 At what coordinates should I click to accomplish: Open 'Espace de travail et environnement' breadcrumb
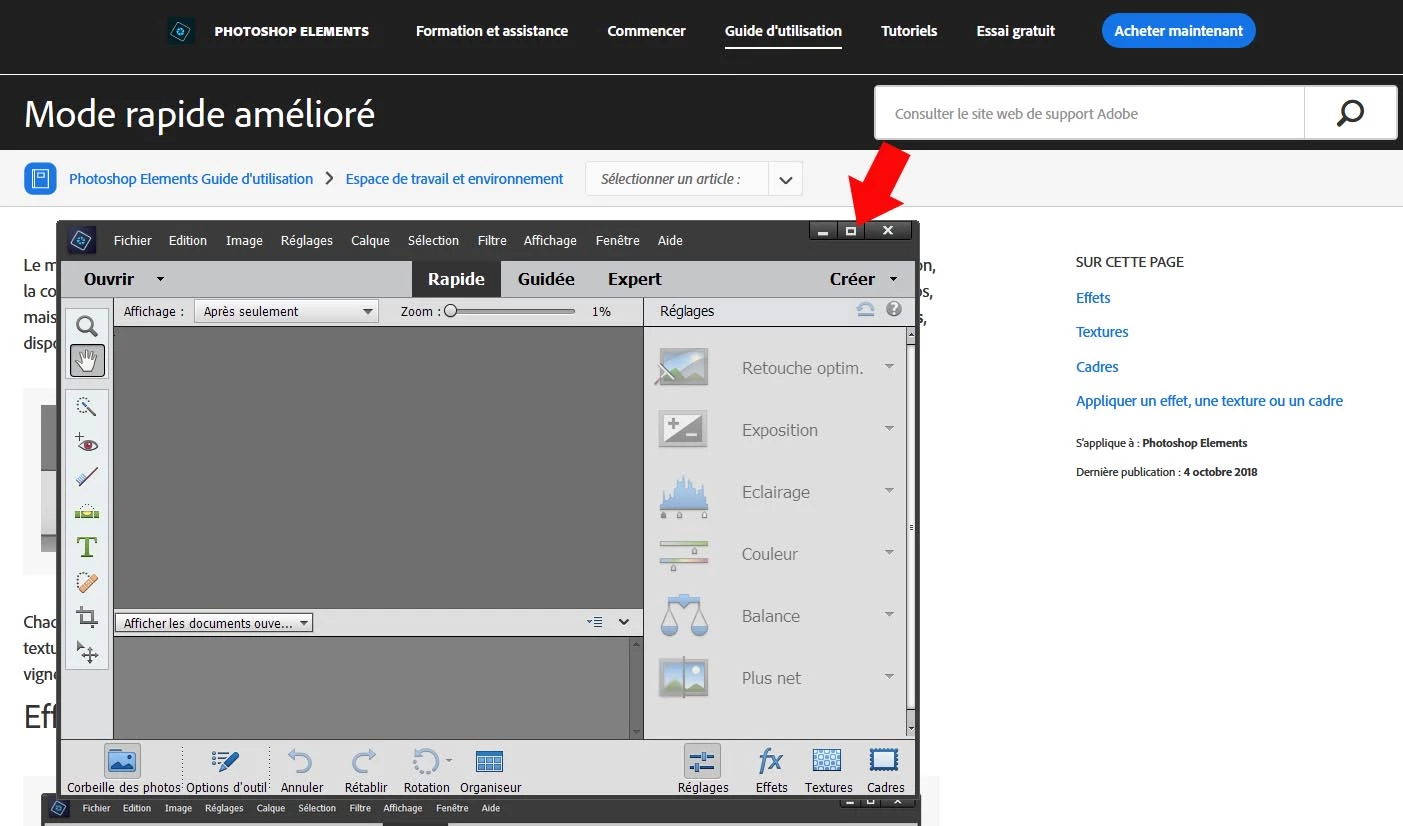455,179
